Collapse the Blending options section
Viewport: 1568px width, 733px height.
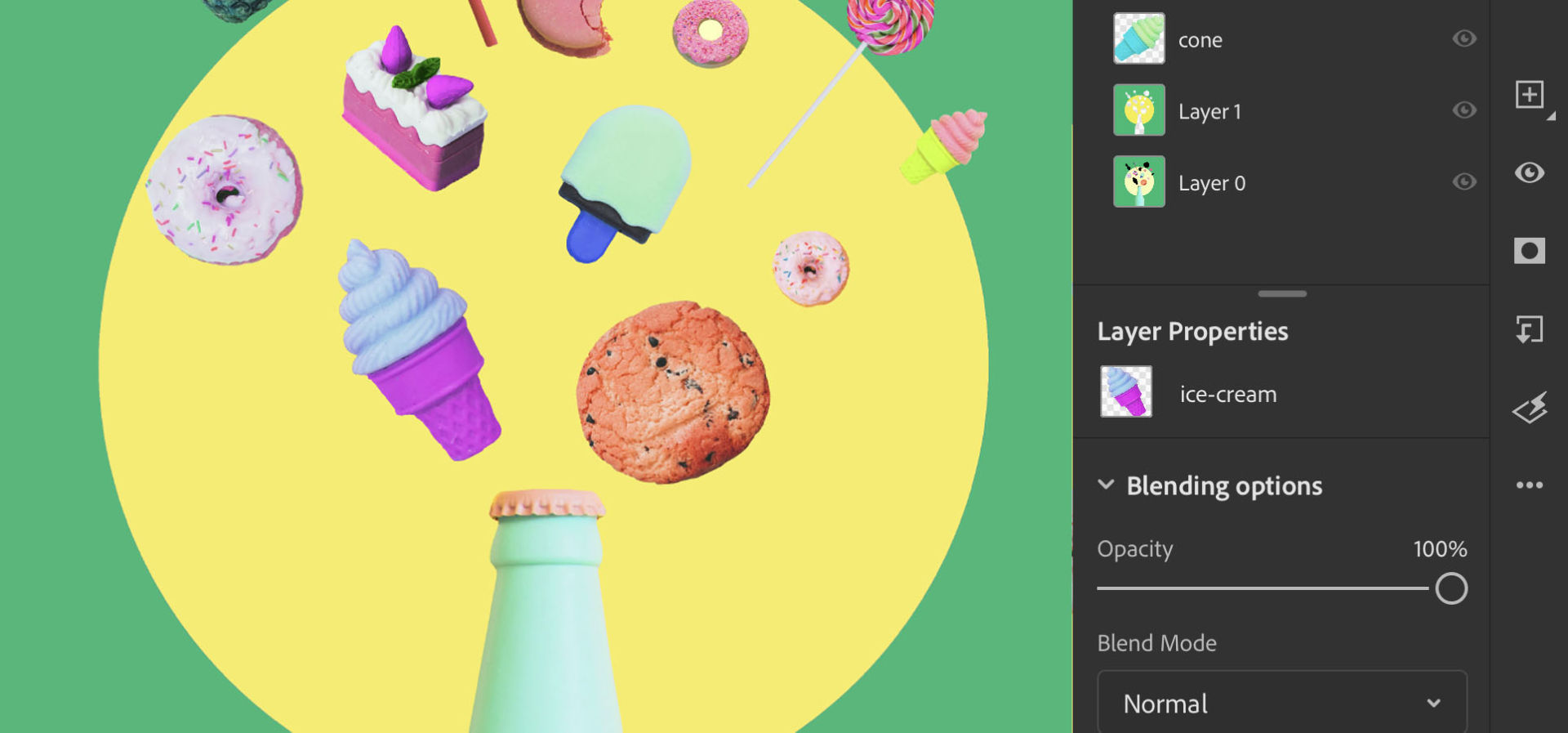coord(1106,485)
